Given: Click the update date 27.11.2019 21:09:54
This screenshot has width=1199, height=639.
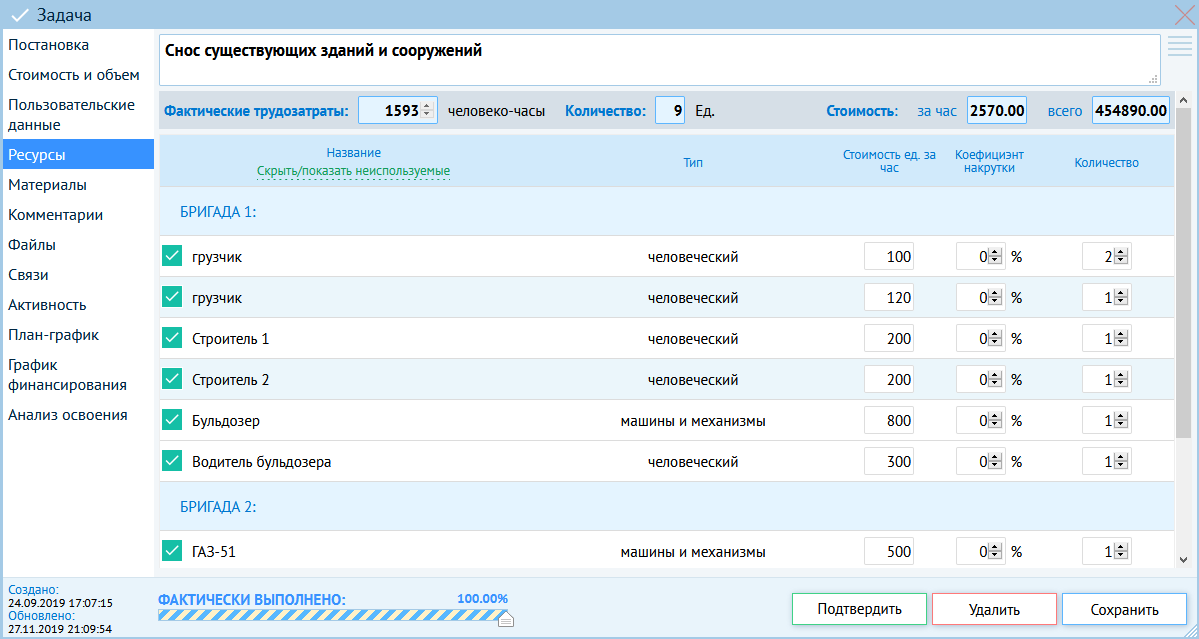Looking at the screenshot, I should coord(60,629).
